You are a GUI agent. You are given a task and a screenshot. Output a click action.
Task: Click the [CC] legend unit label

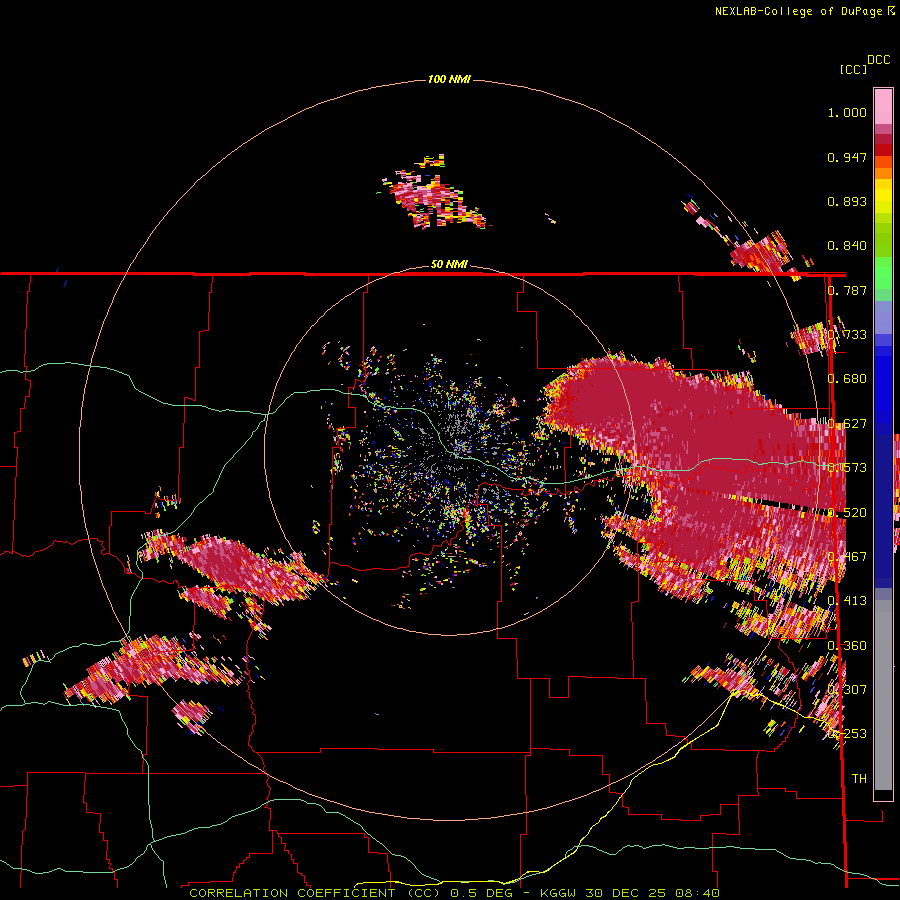click(x=853, y=69)
